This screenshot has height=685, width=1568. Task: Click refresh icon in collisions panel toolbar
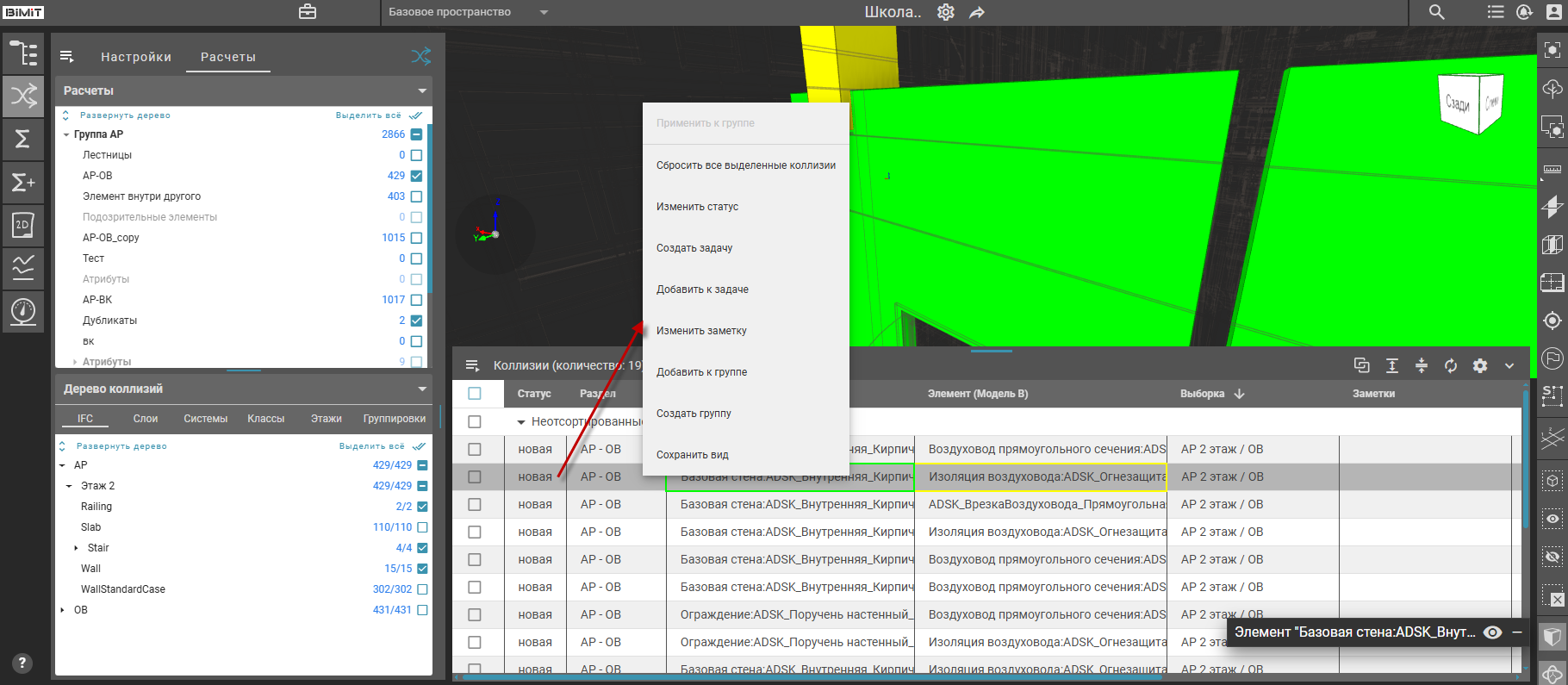click(1451, 365)
